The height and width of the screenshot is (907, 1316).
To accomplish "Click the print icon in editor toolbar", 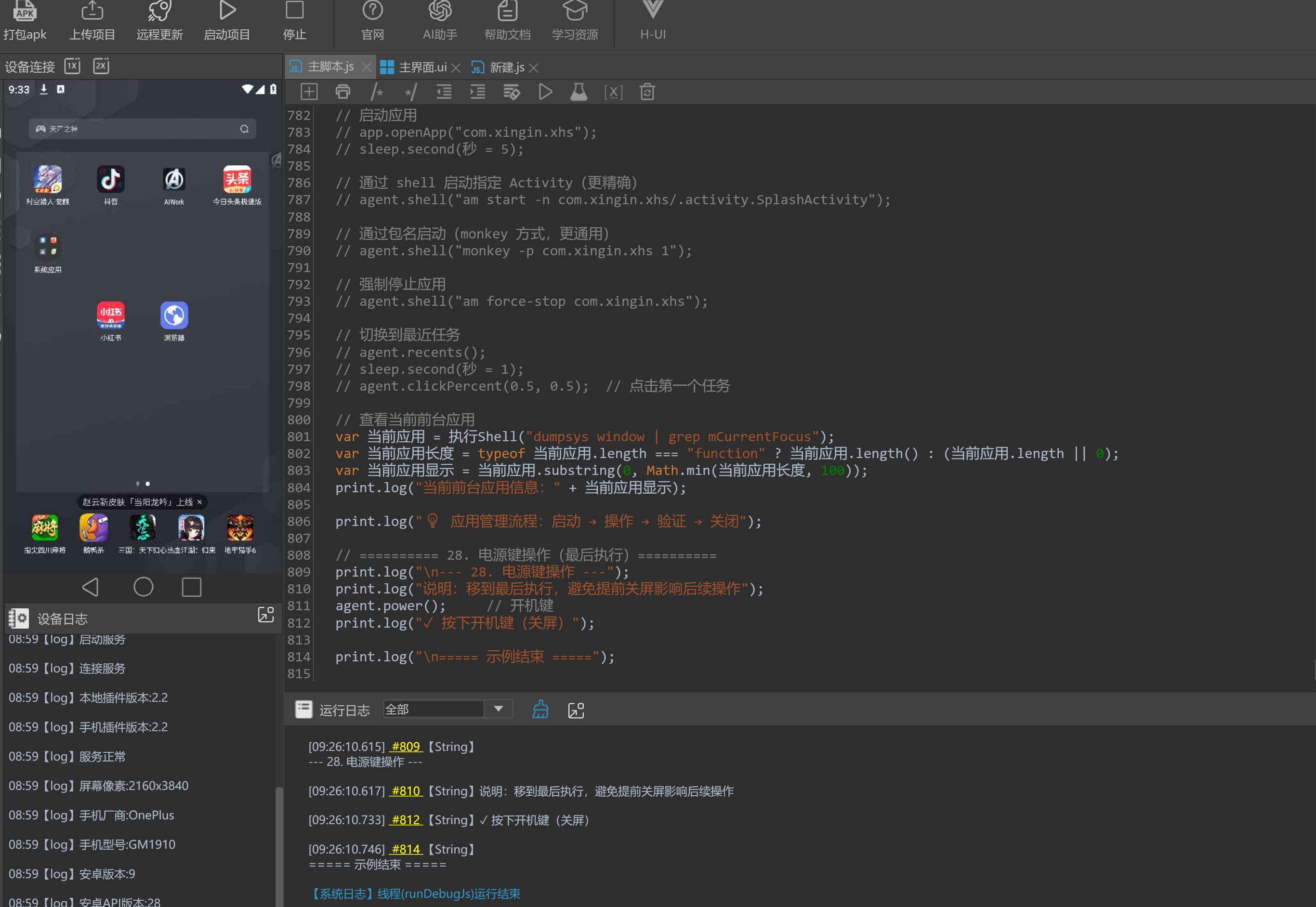I will pyautogui.click(x=342, y=92).
